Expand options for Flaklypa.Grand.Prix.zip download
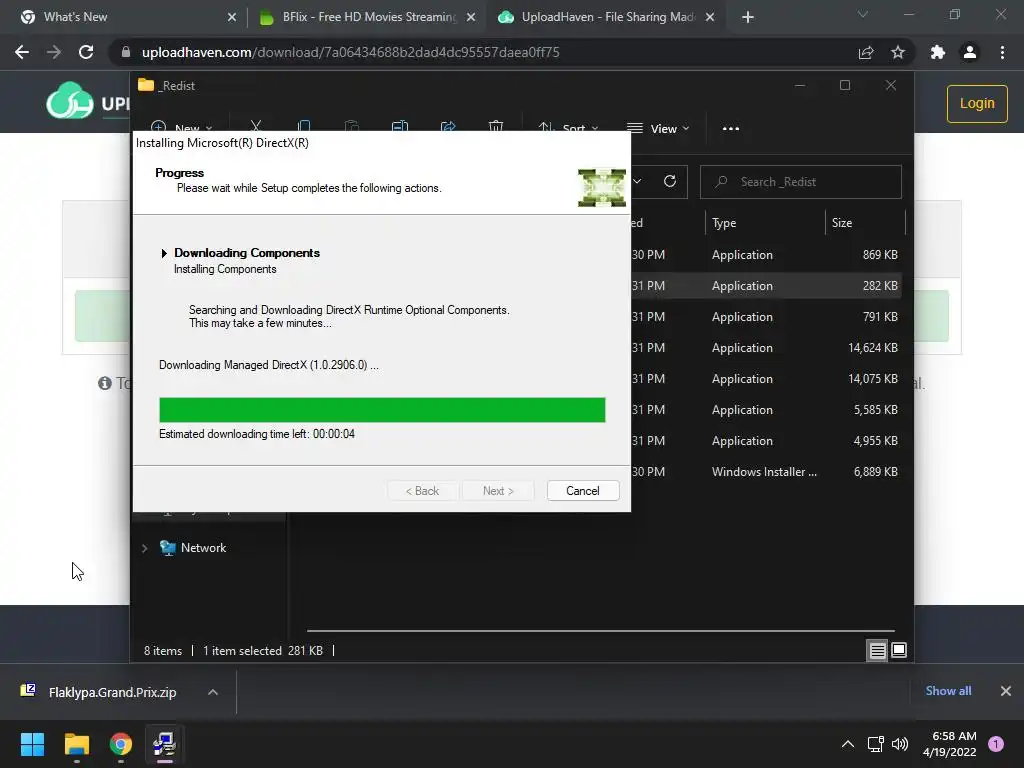 (213, 692)
